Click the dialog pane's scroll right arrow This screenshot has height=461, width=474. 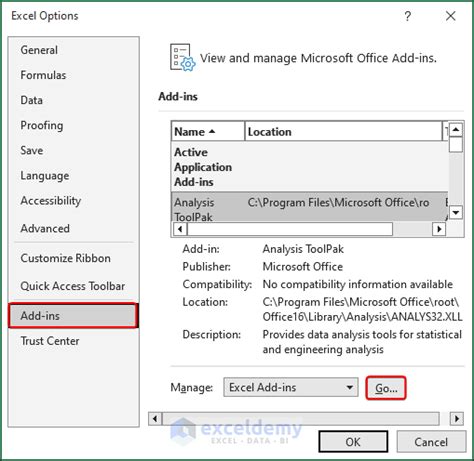pos(457,418)
